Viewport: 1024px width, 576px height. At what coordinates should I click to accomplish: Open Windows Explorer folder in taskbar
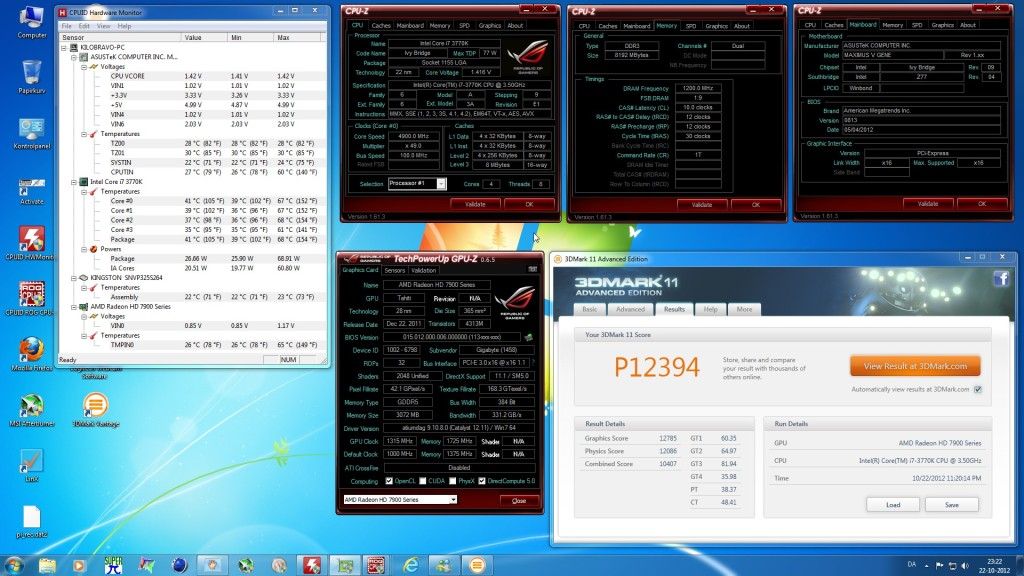pyautogui.click(x=47, y=565)
